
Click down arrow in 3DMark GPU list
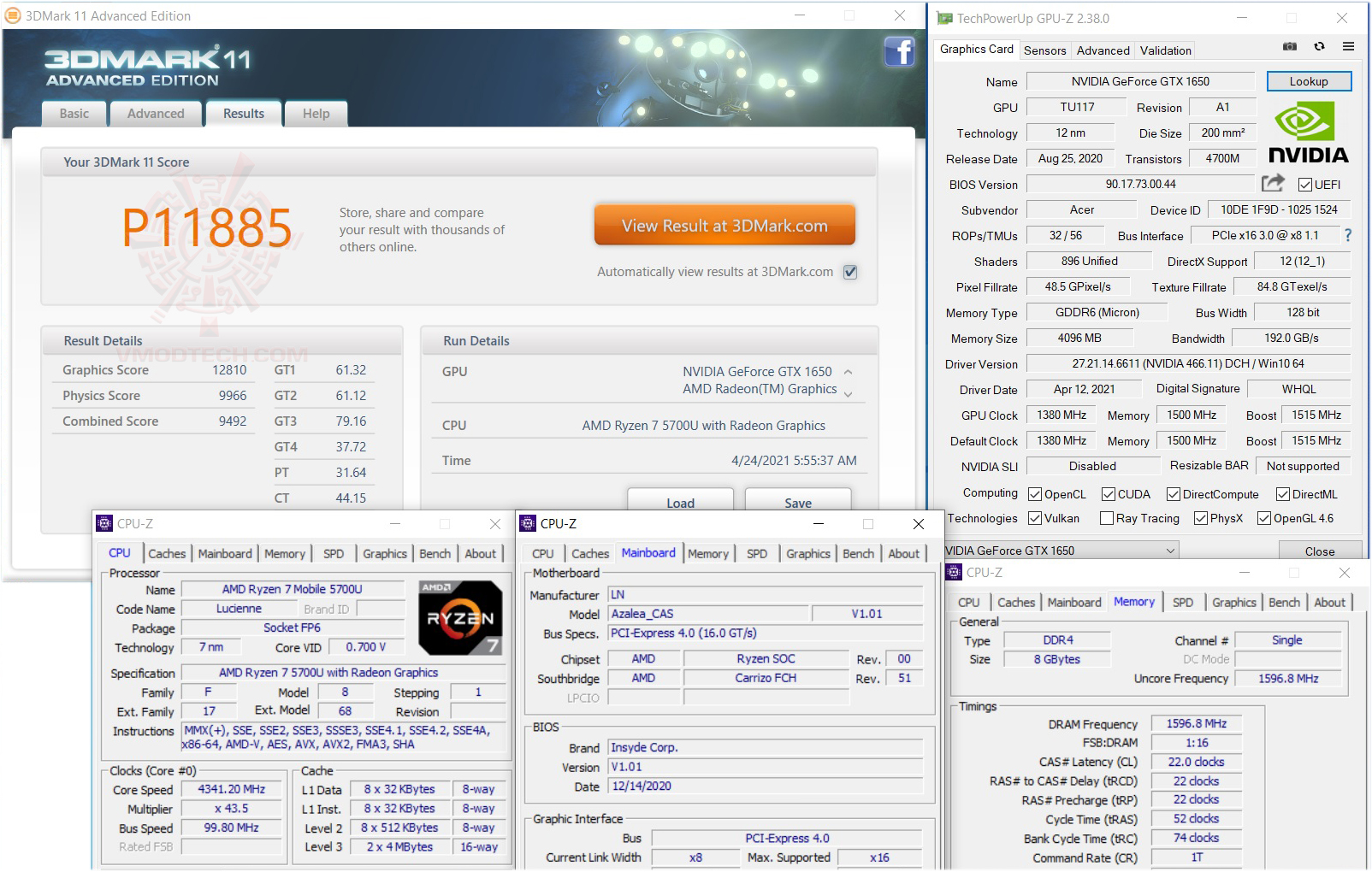[848, 393]
